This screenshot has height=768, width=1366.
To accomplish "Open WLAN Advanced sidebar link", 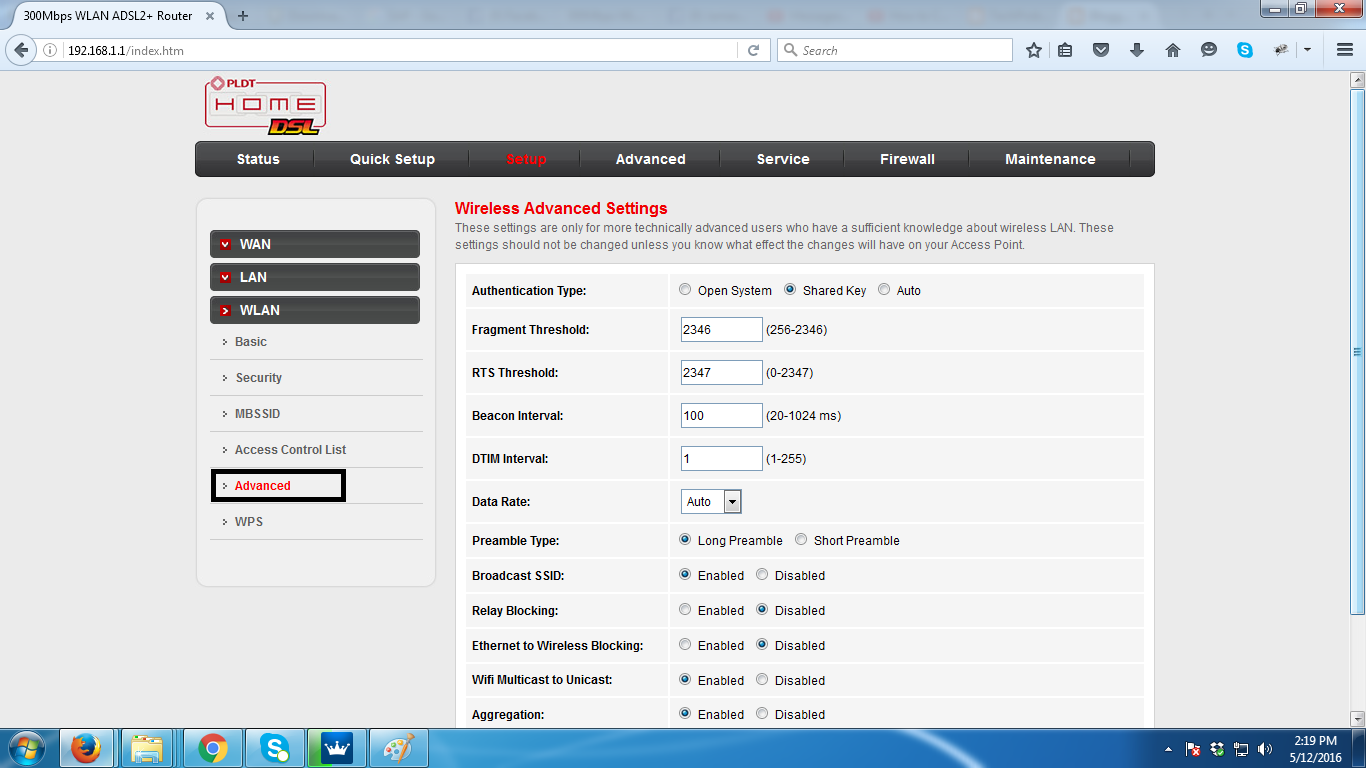I will pos(262,486).
